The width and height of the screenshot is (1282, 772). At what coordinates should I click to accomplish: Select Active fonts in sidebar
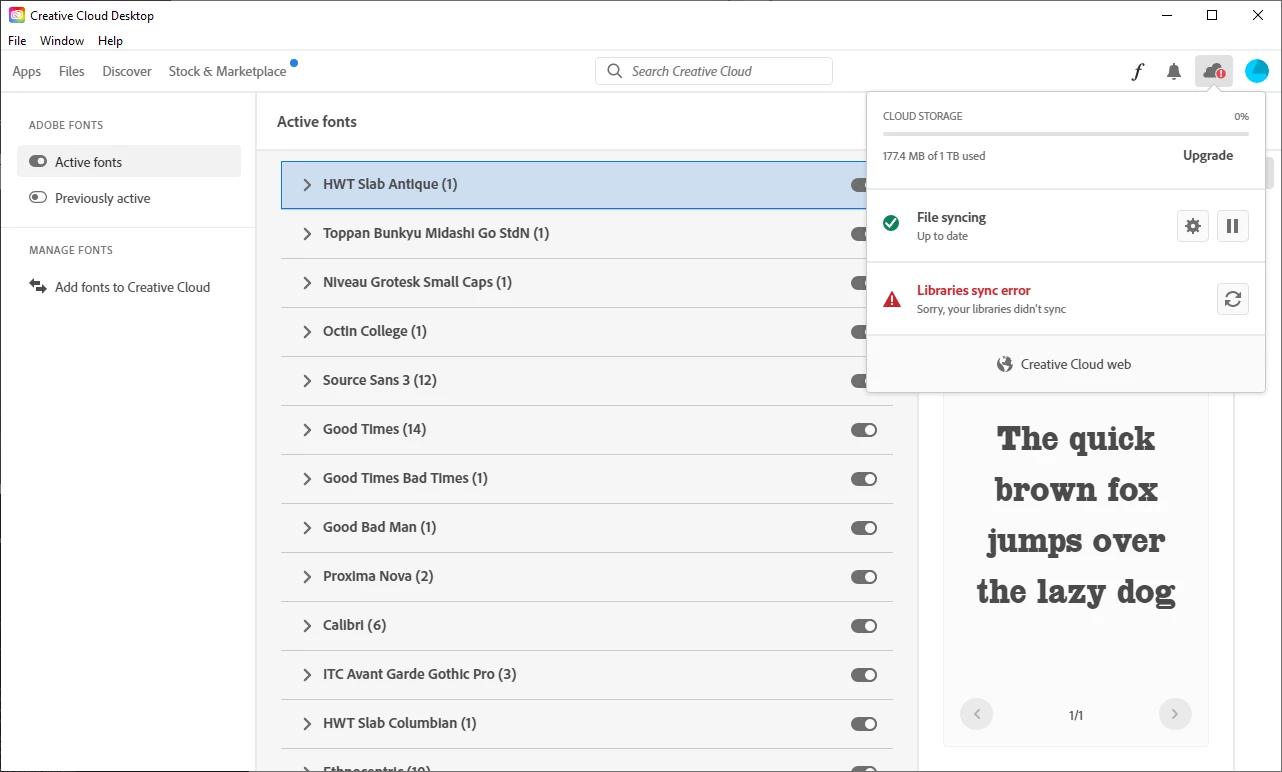click(x=129, y=162)
